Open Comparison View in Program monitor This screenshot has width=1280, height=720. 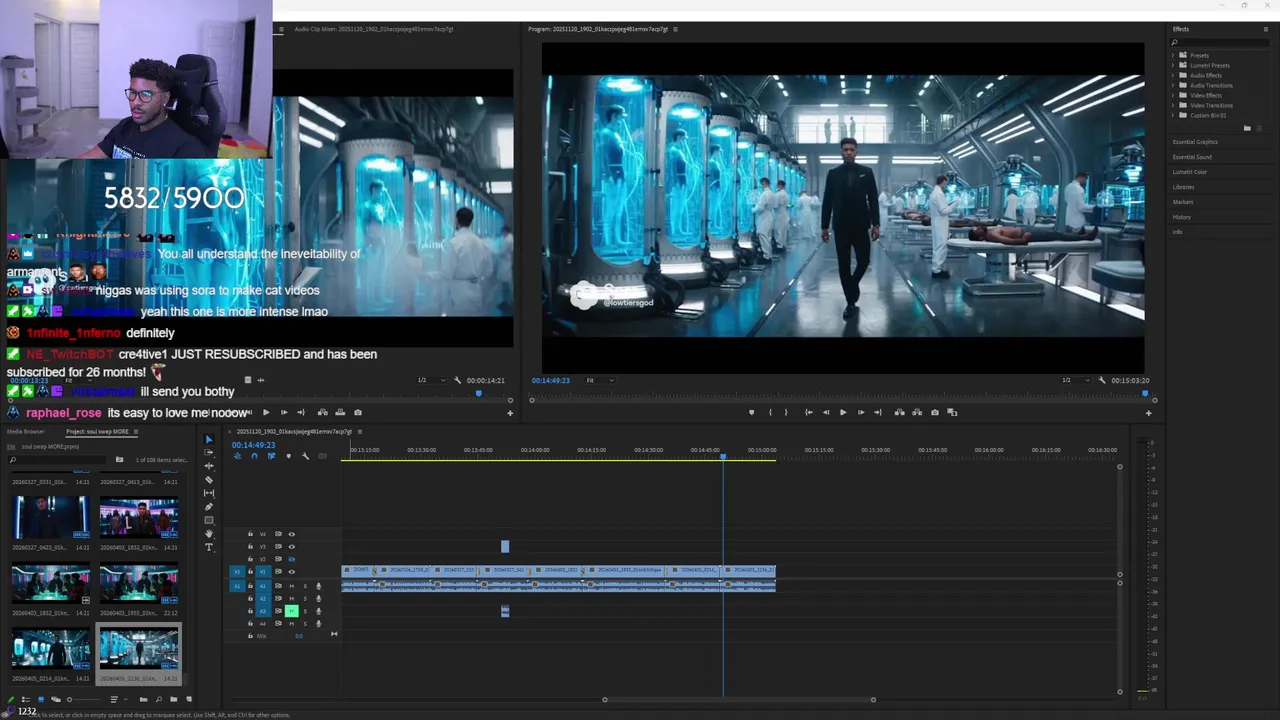tap(953, 412)
